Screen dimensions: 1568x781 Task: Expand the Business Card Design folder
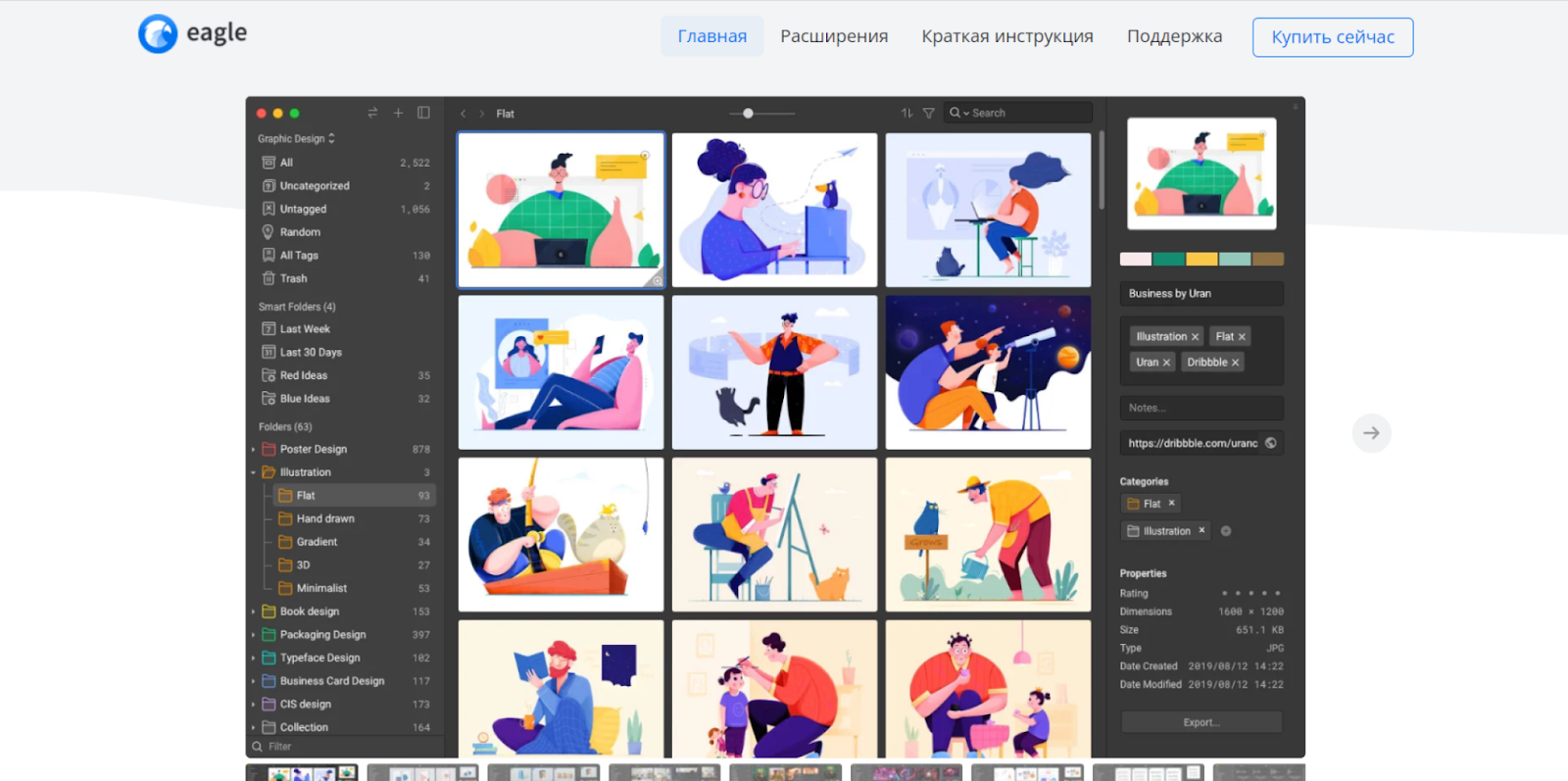[254, 681]
